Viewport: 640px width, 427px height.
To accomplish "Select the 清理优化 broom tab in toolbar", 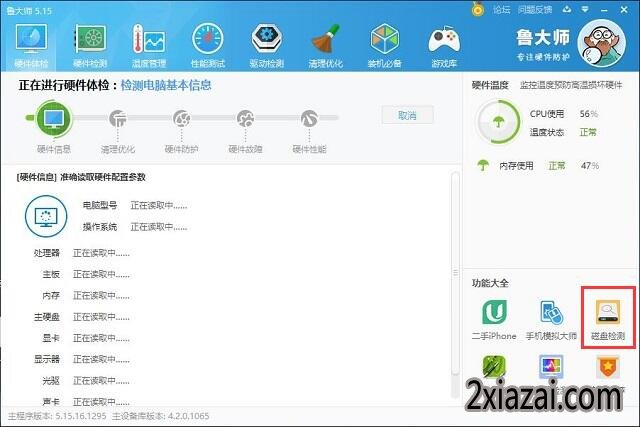I will 325,45.
